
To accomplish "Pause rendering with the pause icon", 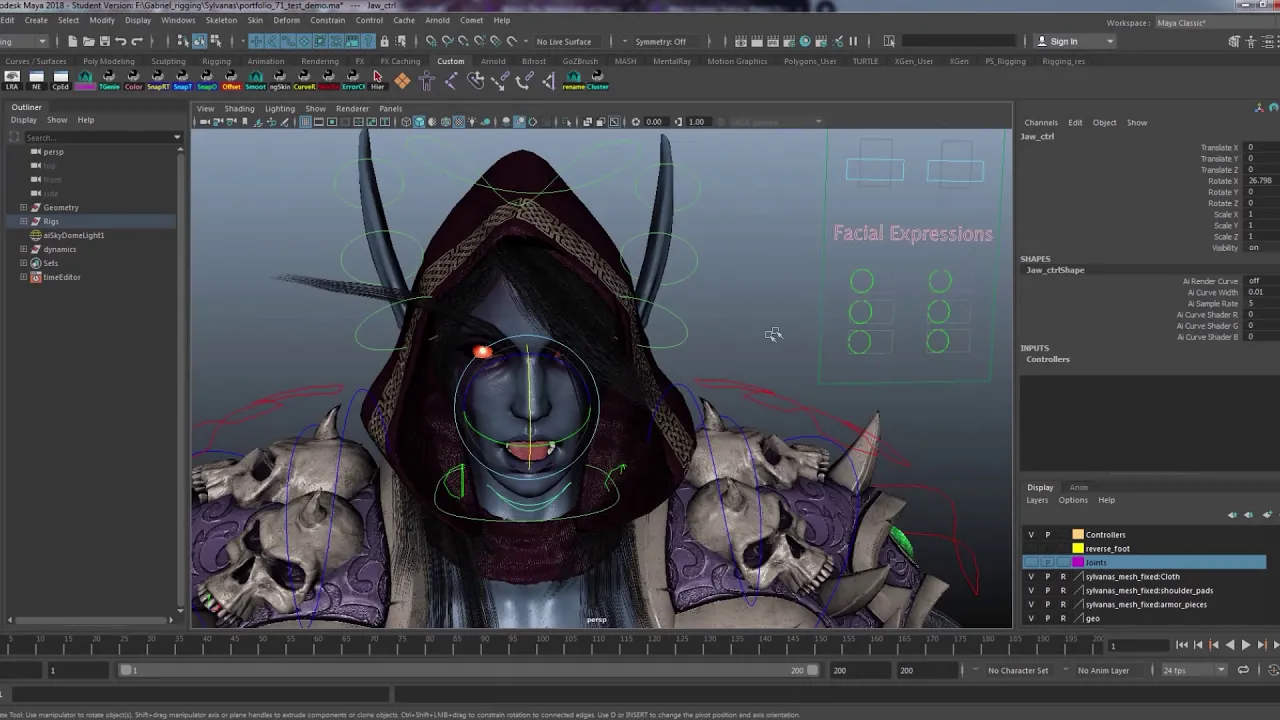I will 853,41.
